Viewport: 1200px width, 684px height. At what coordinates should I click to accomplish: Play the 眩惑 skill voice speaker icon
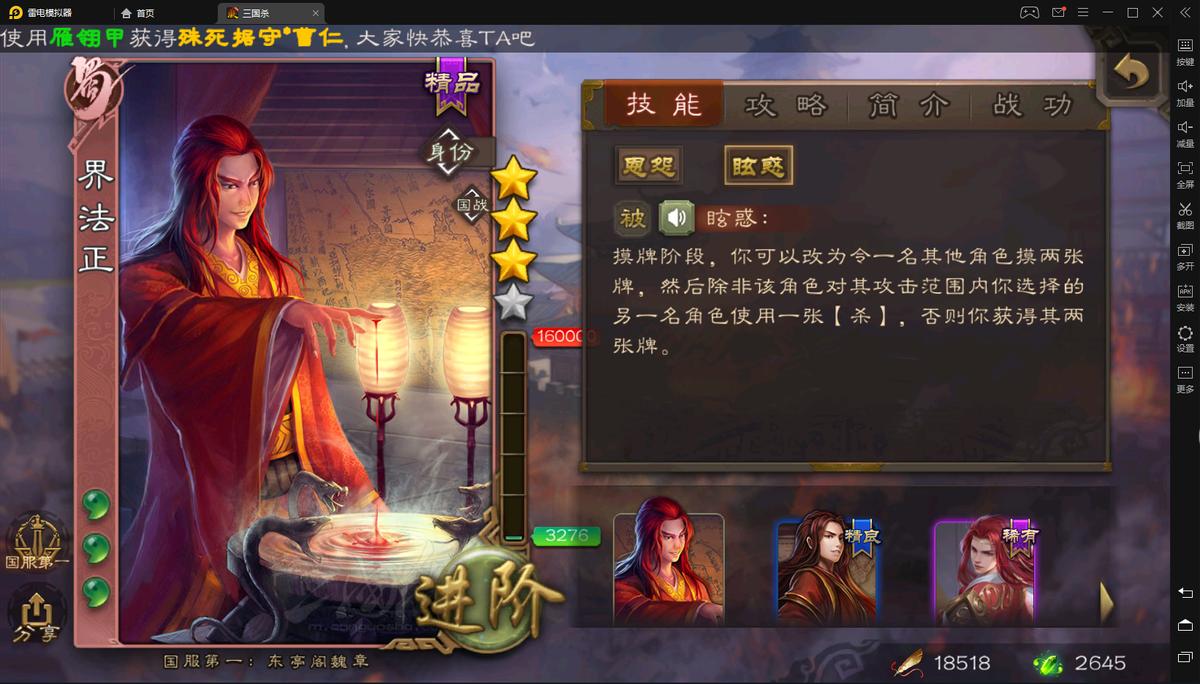[x=677, y=218]
